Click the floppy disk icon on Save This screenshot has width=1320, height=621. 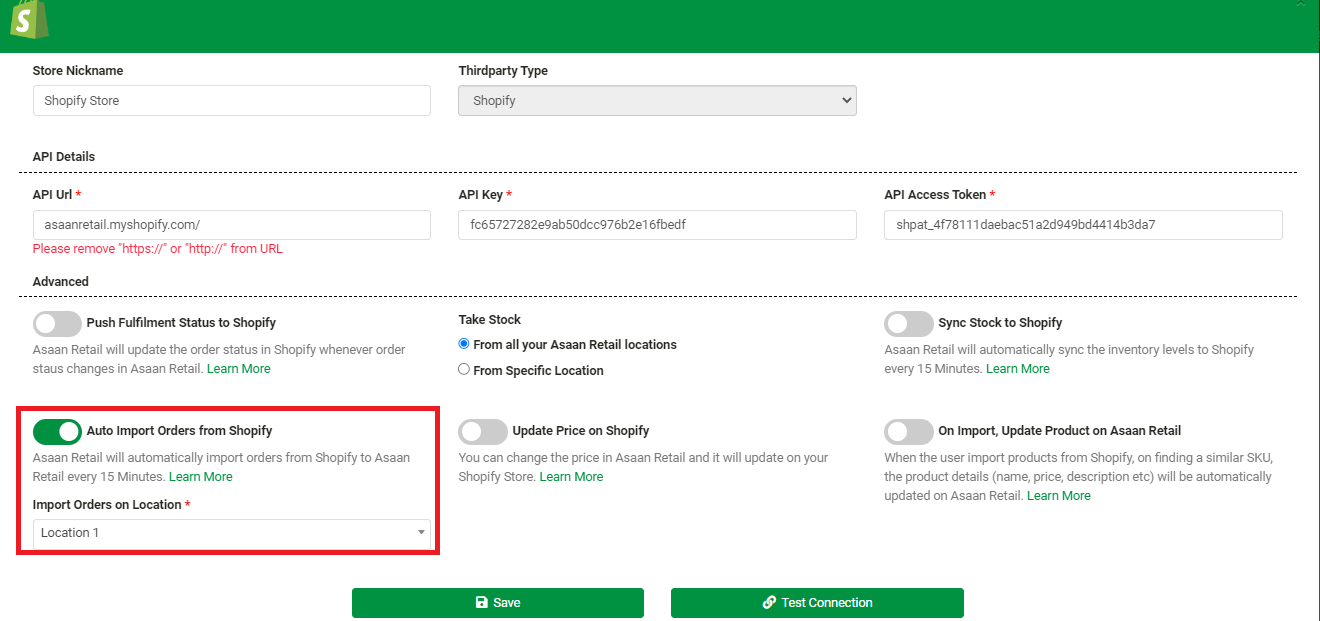tap(481, 603)
